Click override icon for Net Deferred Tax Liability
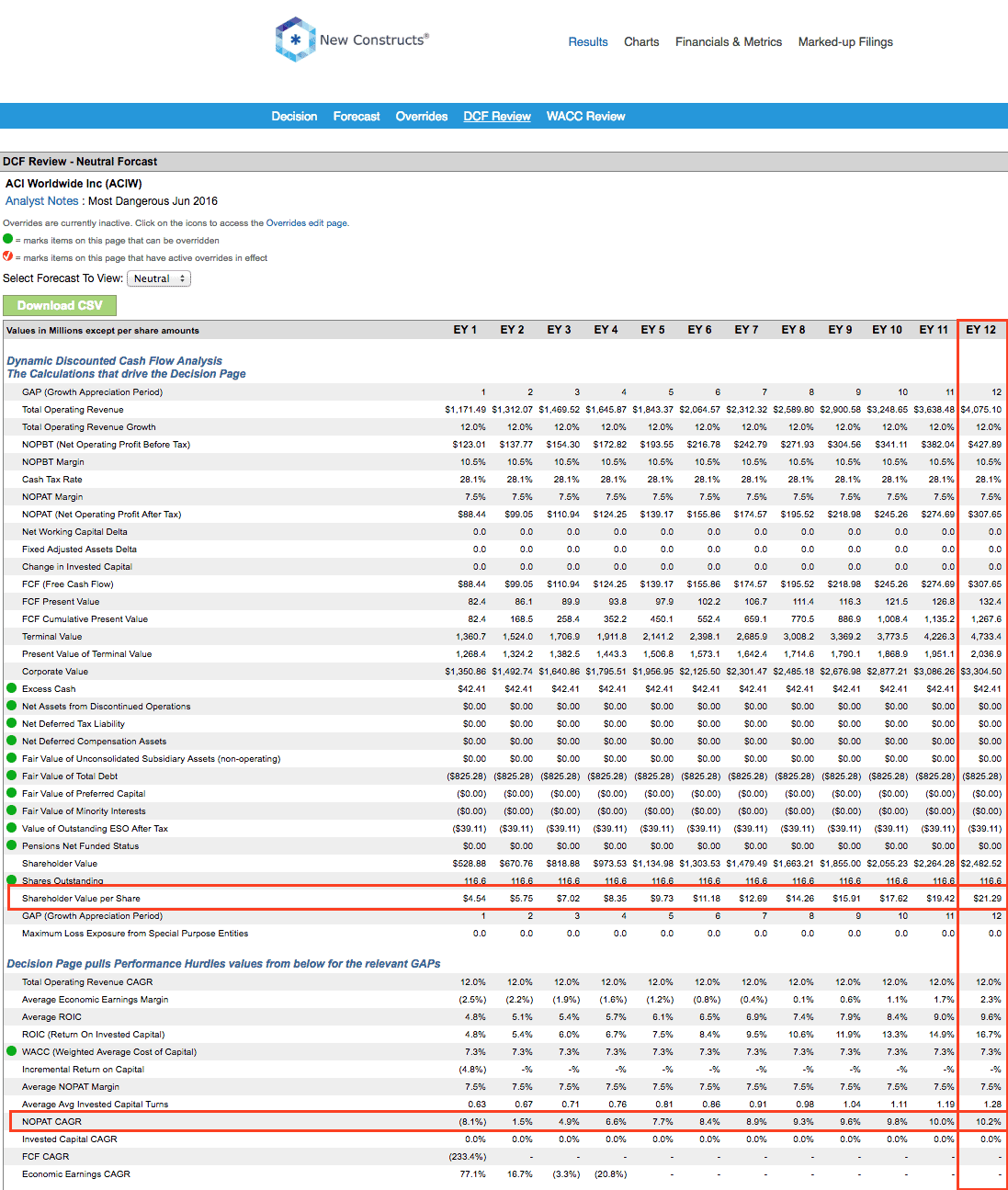The height and width of the screenshot is (1190, 1008). (12, 723)
